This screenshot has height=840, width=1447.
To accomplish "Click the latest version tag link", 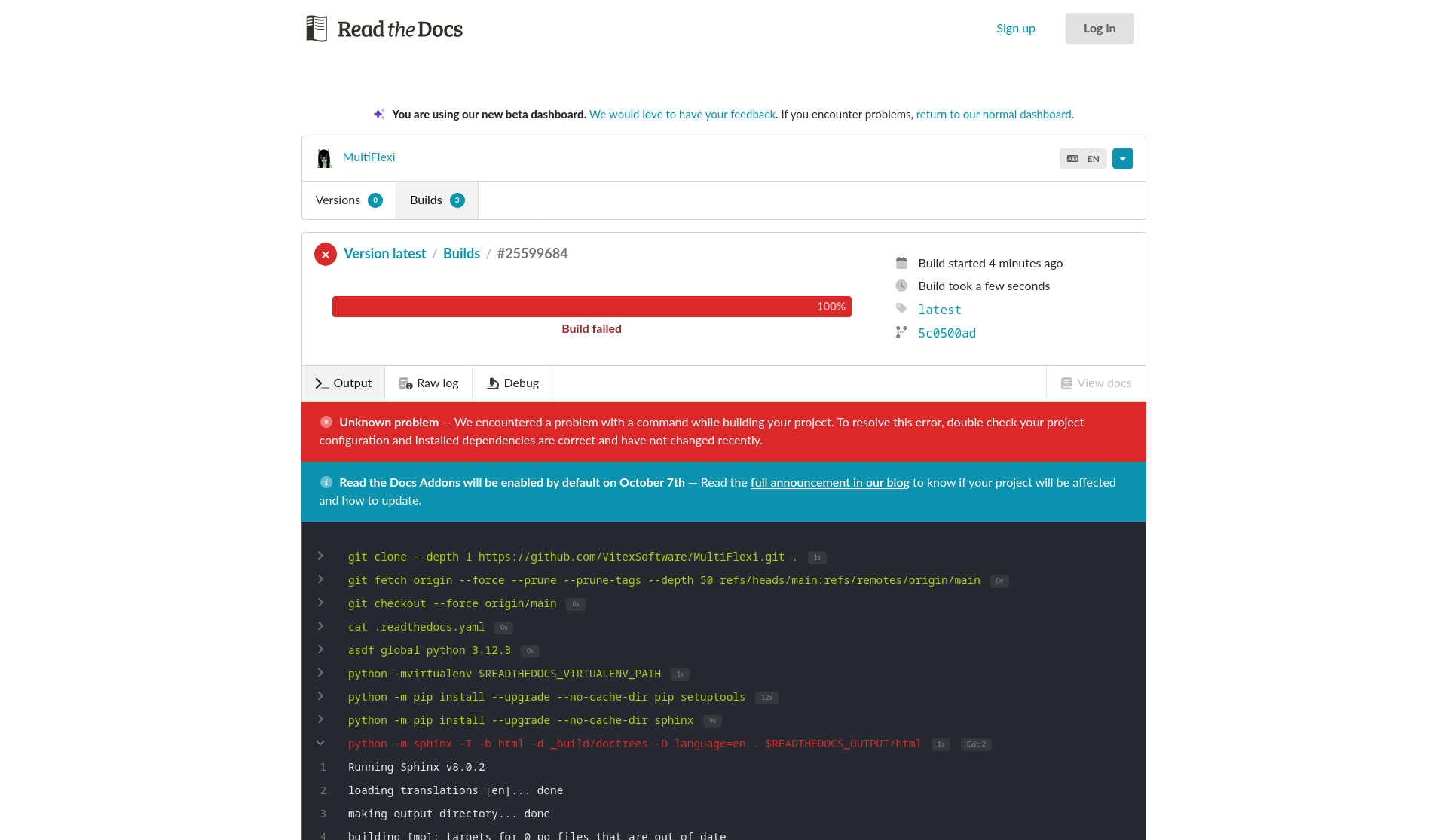I will pyautogui.click(x=940, y=310).
